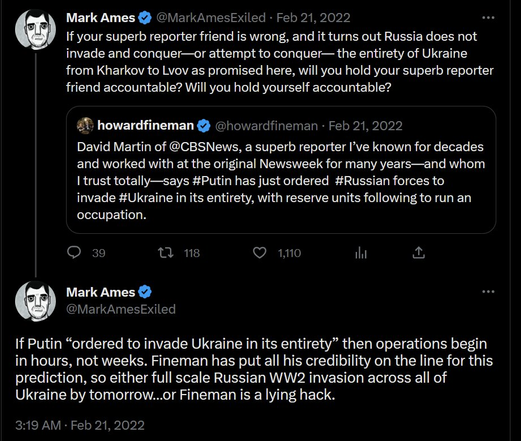Open the three-dot menu on top tweet
Screen dimensions: 521x441
[x=488, y=17]
